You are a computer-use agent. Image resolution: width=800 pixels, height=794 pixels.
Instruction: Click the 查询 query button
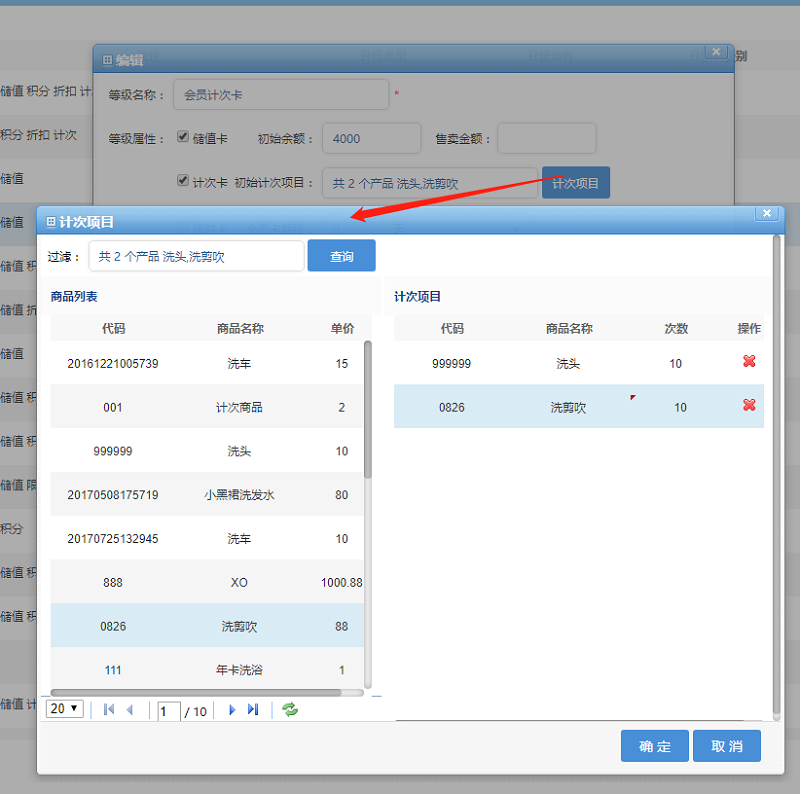tap(341, 255)
